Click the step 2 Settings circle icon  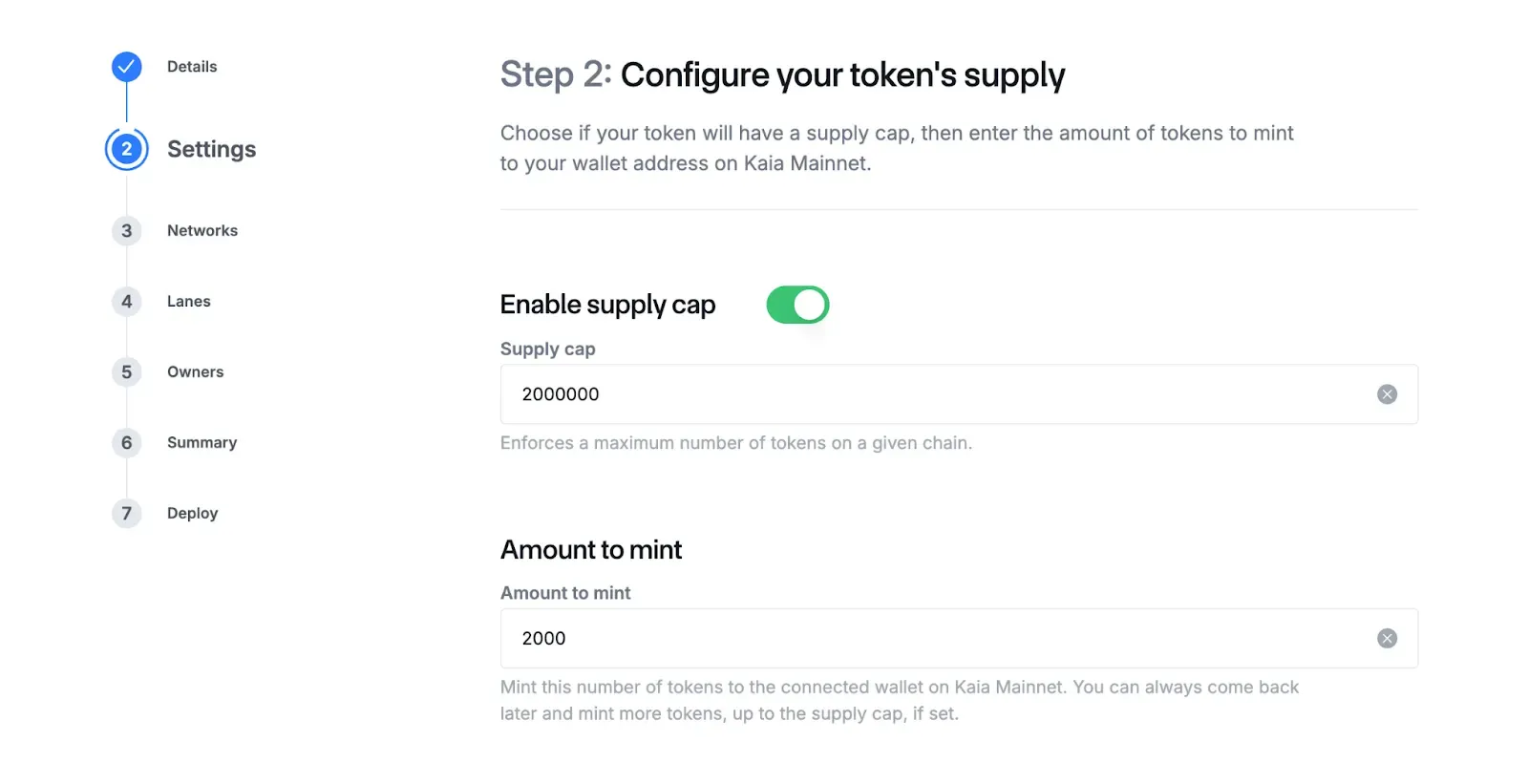point(126,149)
